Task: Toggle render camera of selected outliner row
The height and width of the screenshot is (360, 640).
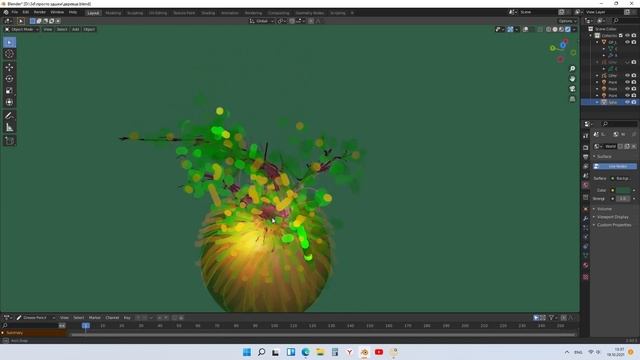Action: [634, 102]
